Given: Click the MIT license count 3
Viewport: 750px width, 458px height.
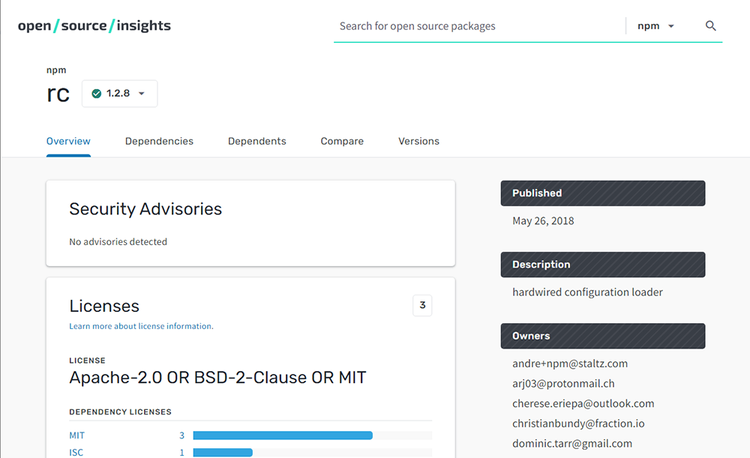Looking at the screenshot, I should 182,435.
